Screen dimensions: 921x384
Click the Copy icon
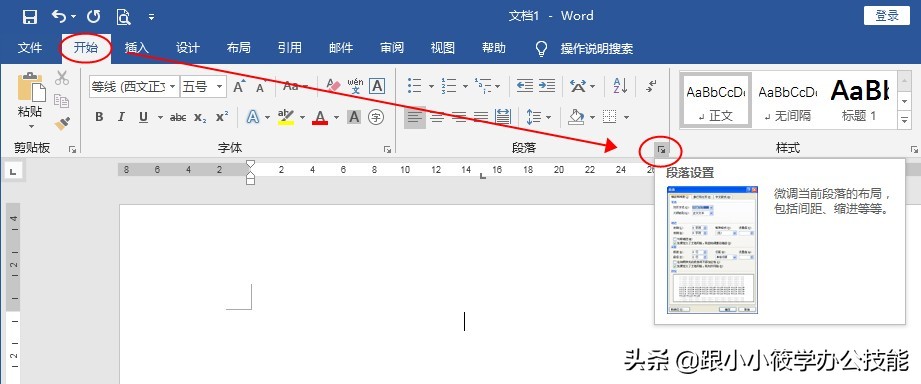click(62, 101)
